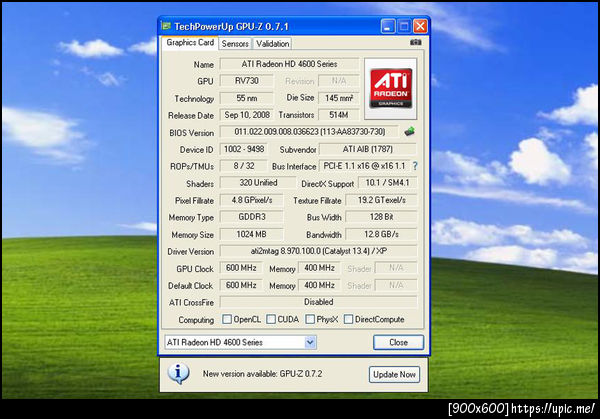Click the Update Now button
Viewport: 600px width, 419px height.
pyautogui.click(x=394, y=374)
